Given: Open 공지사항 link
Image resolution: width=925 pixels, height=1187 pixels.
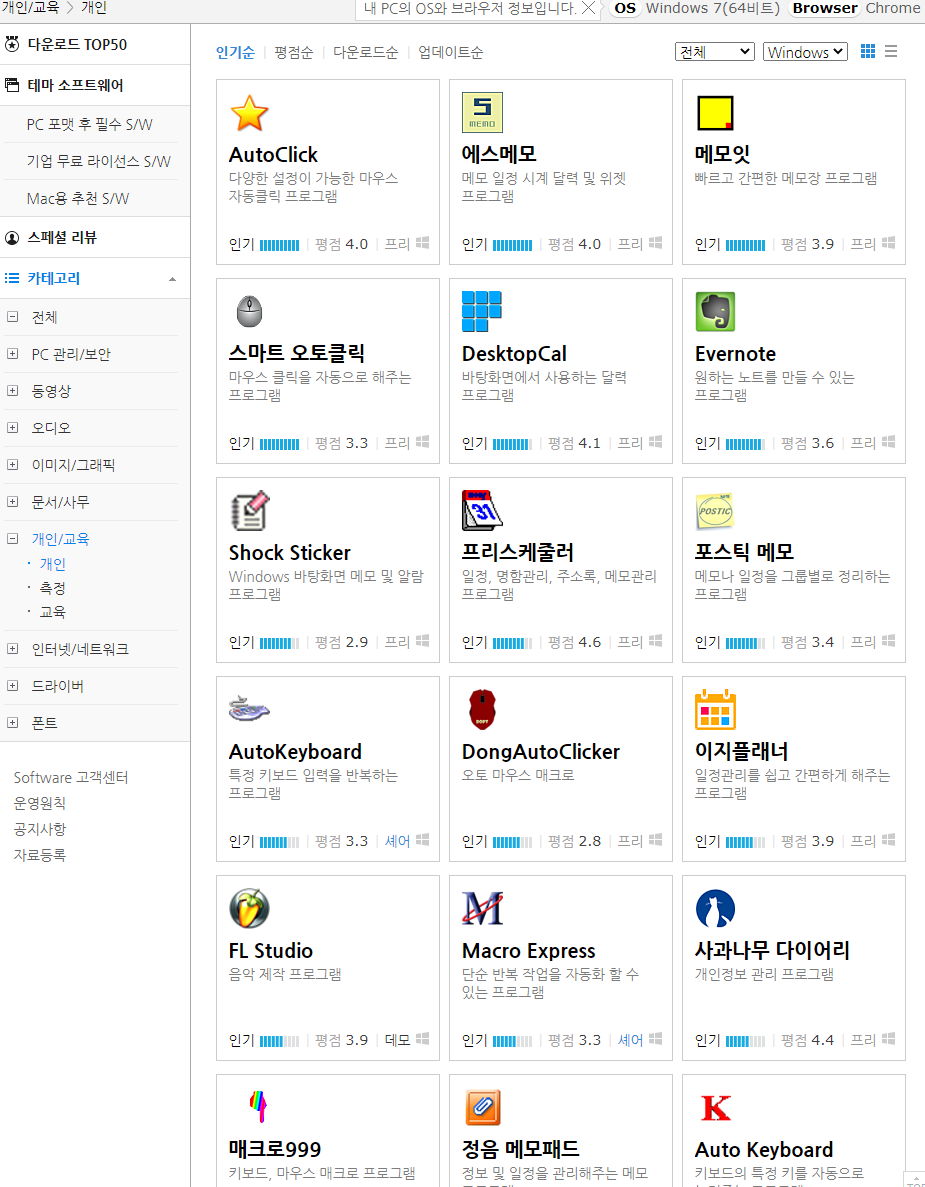Looking at the screenshot, I should (x=39, y=829).
